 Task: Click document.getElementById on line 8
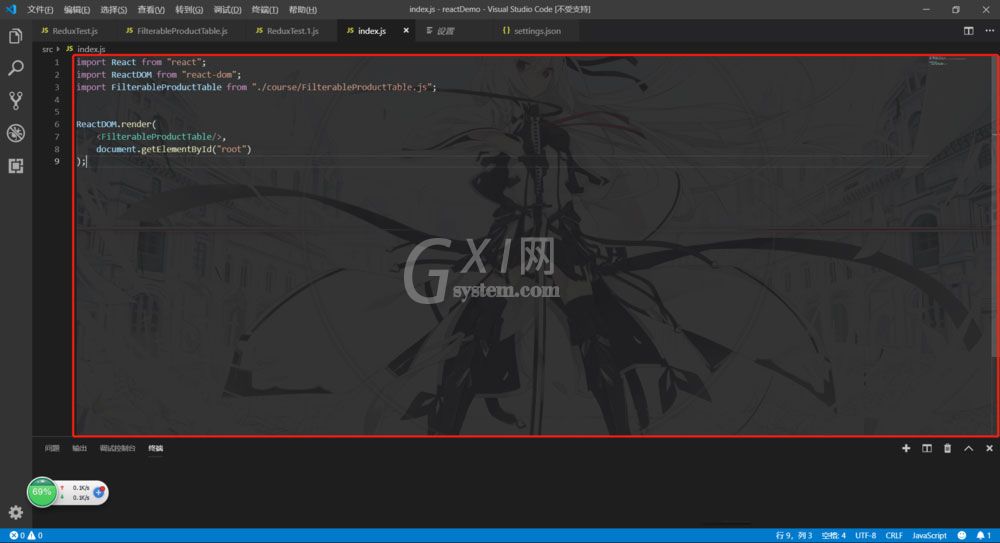[x=154, y=149]
